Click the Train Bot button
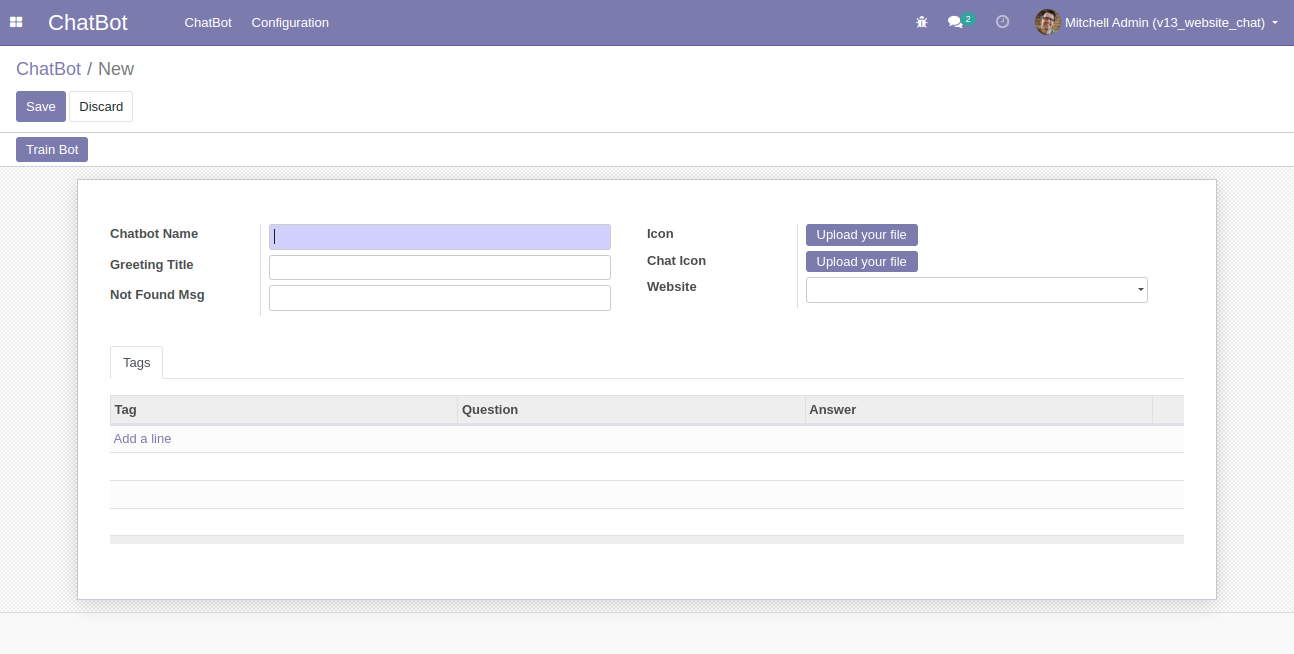Screen dimensions: 1294x654 [x=51, y=149]
